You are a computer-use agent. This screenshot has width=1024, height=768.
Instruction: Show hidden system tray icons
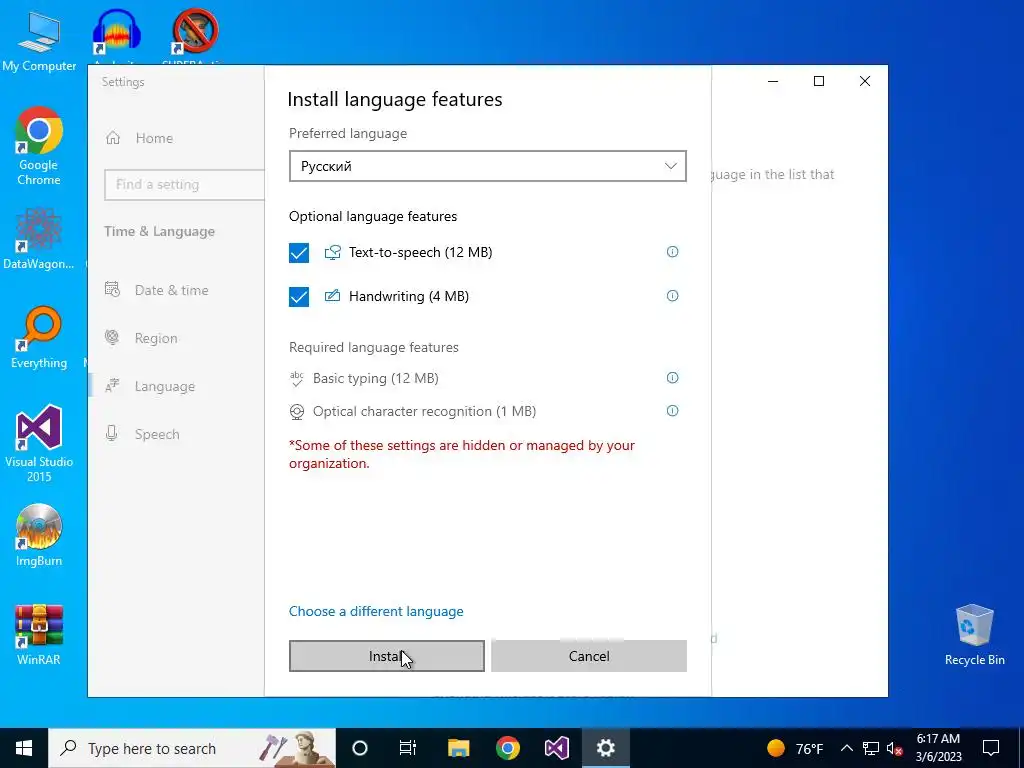(846, 748)
